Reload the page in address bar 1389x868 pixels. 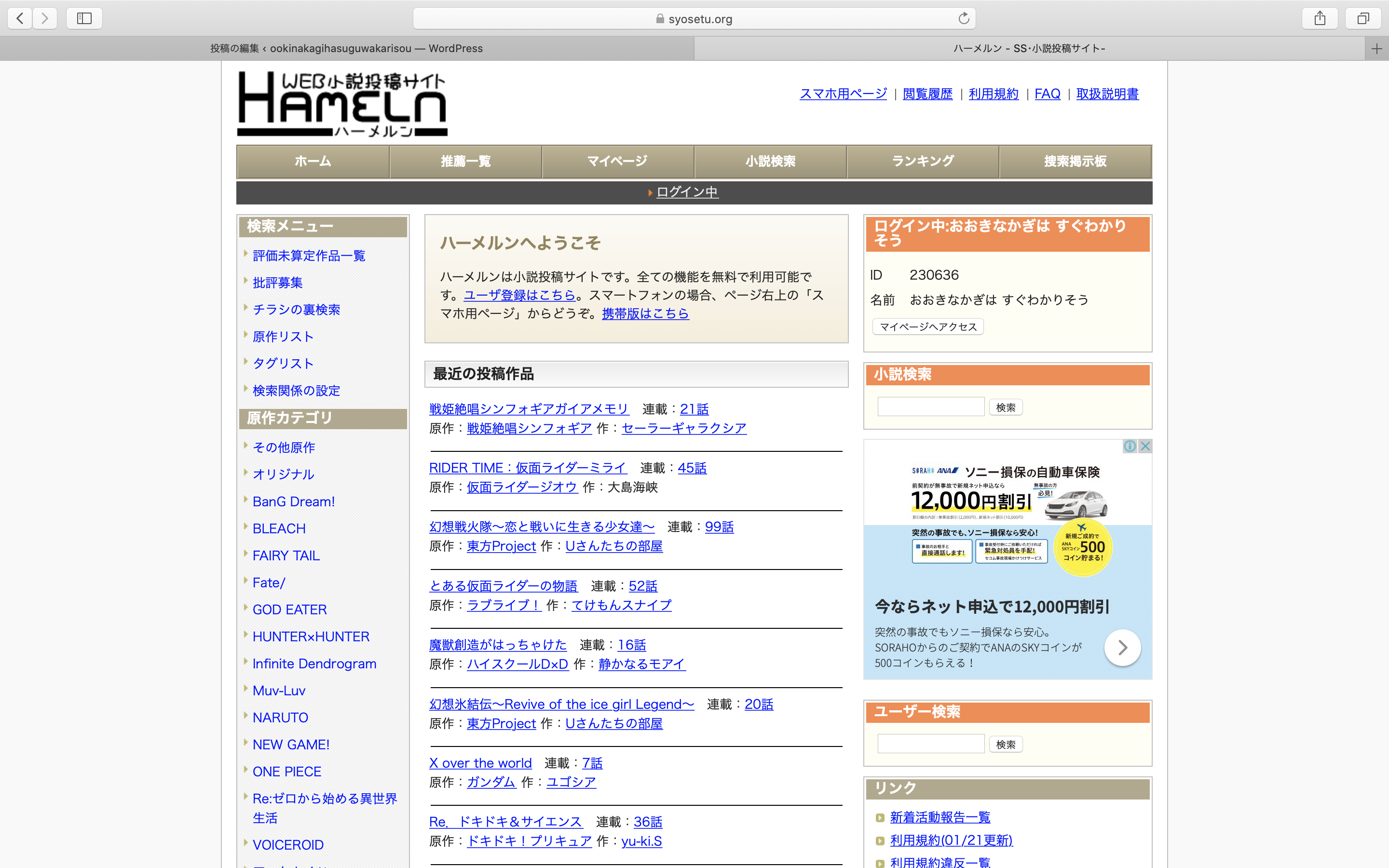point(964,18)
